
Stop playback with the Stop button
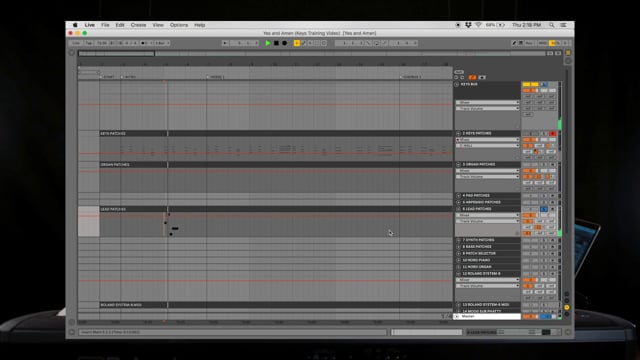tap(276, 43)
